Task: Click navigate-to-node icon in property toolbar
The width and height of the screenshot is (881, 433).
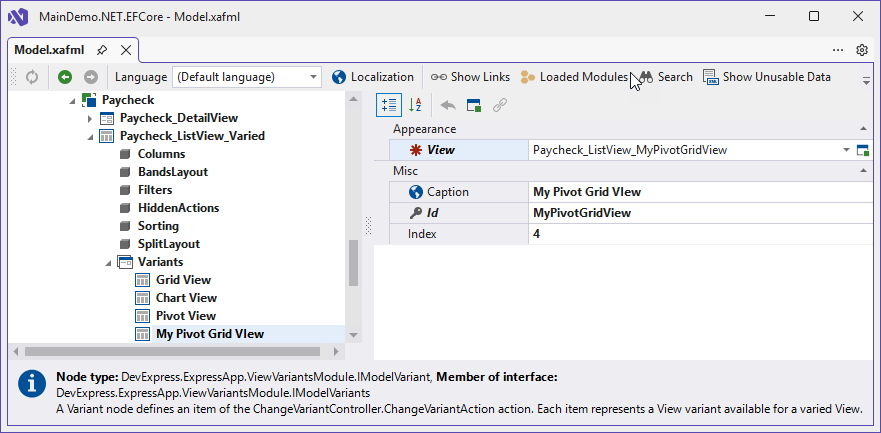Action: pyautogui.click(x=474, y=105)
